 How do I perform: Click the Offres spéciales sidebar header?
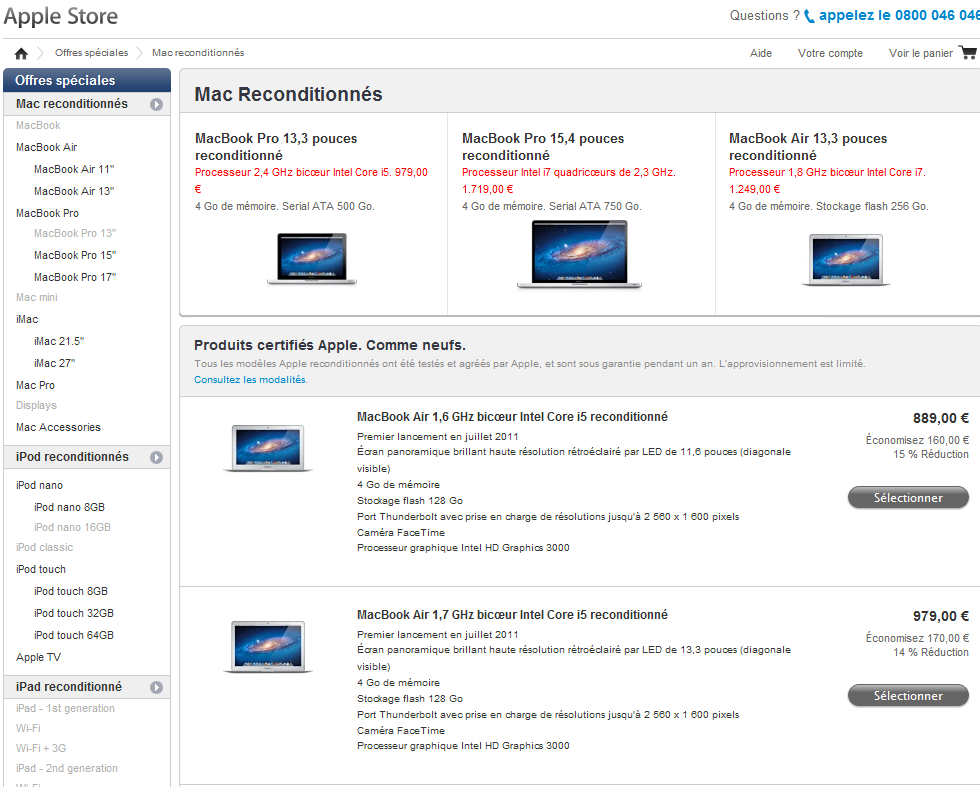(87, 81)
